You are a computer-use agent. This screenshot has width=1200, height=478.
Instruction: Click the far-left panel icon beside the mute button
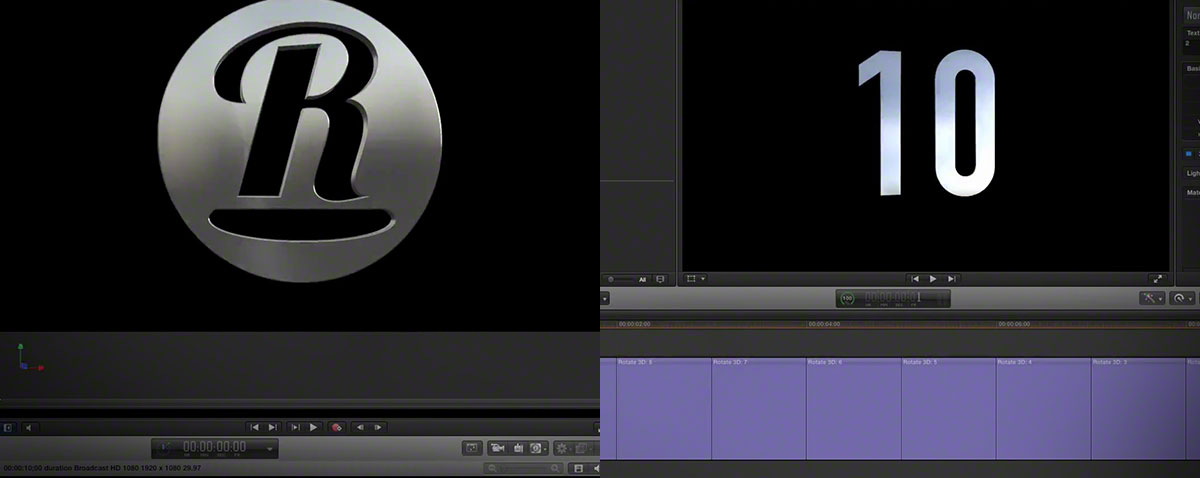(8, 428)
